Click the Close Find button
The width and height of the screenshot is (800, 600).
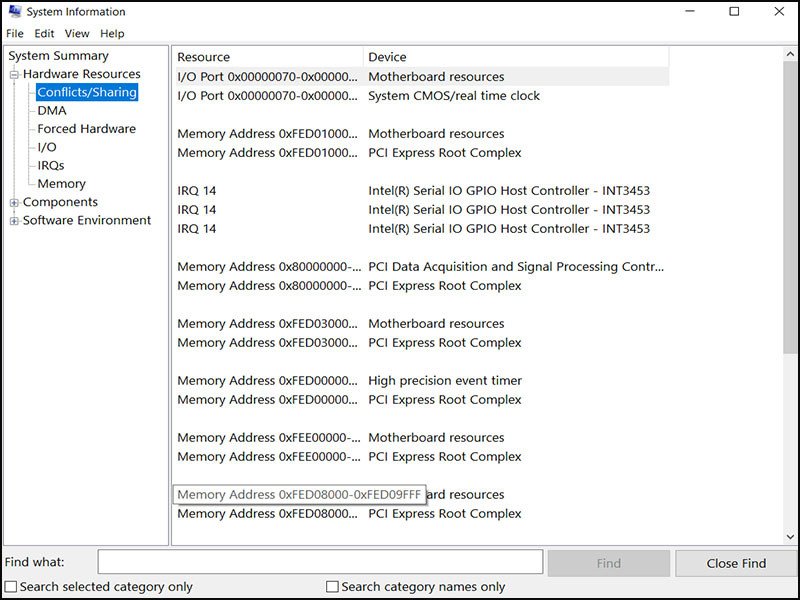click(x=736, y=563)
